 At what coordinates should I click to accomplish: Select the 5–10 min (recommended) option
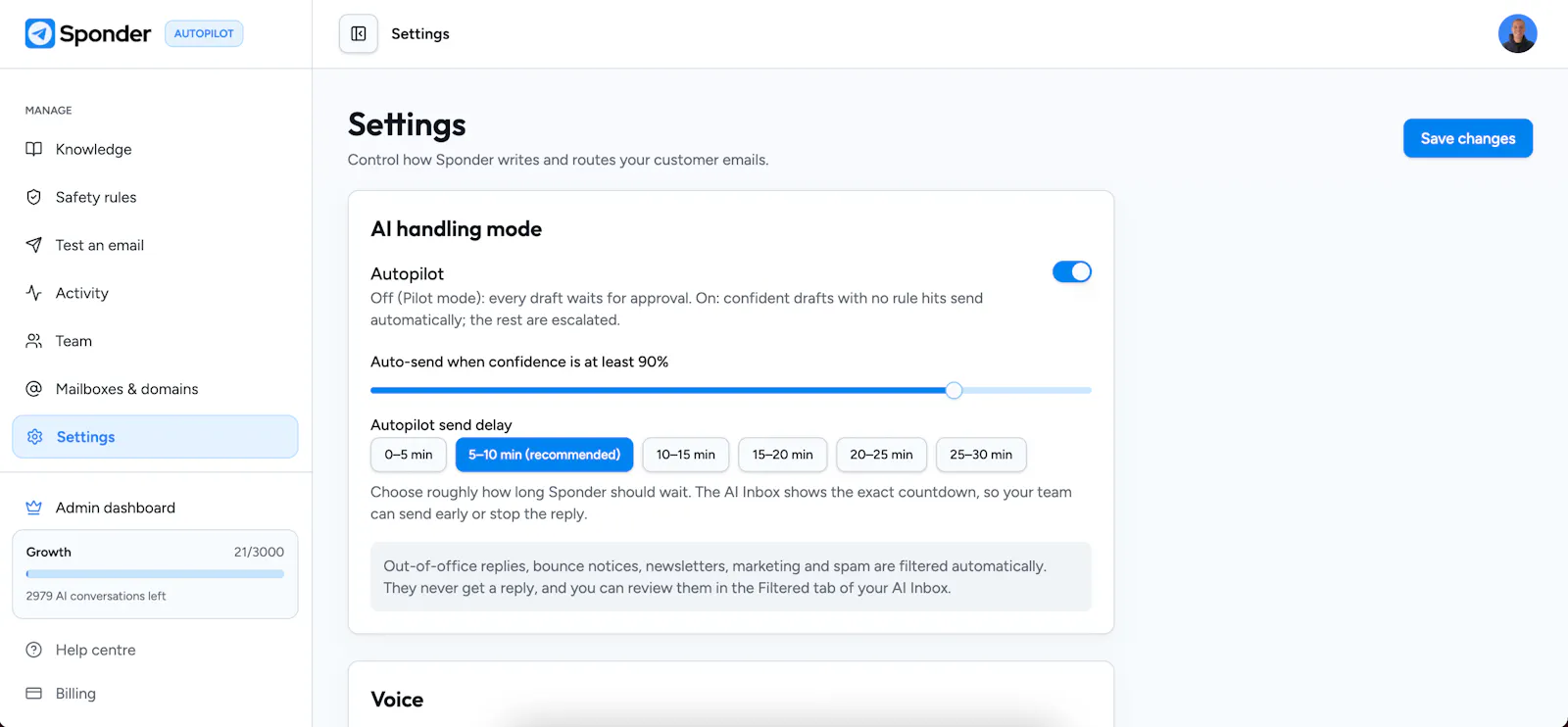544,455
